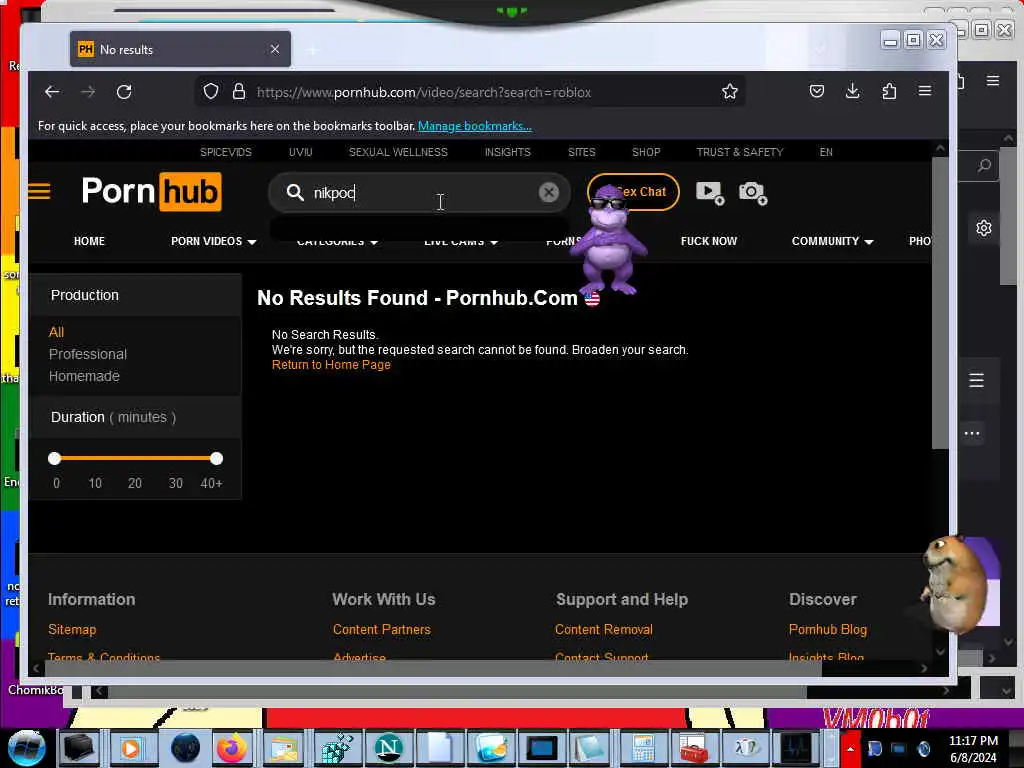Open the Extensions puzzle icon
The height and width of the screenshot is (768, 1024).
point(889,91)
